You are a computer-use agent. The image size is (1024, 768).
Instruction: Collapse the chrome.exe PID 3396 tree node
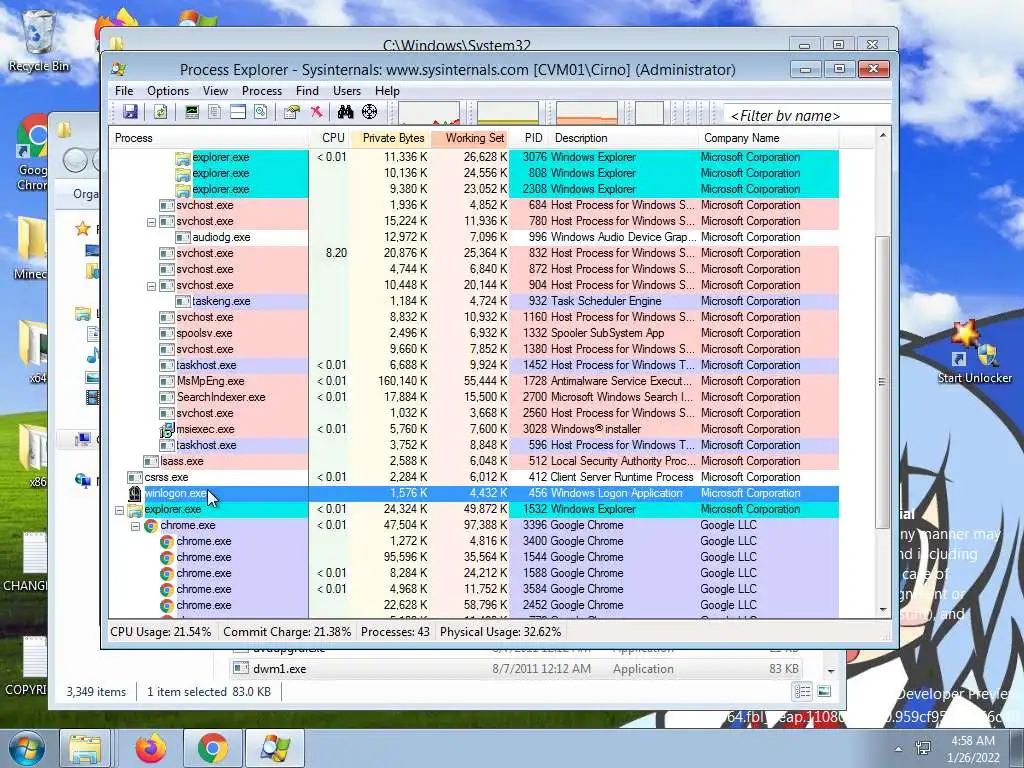(135, 526)
